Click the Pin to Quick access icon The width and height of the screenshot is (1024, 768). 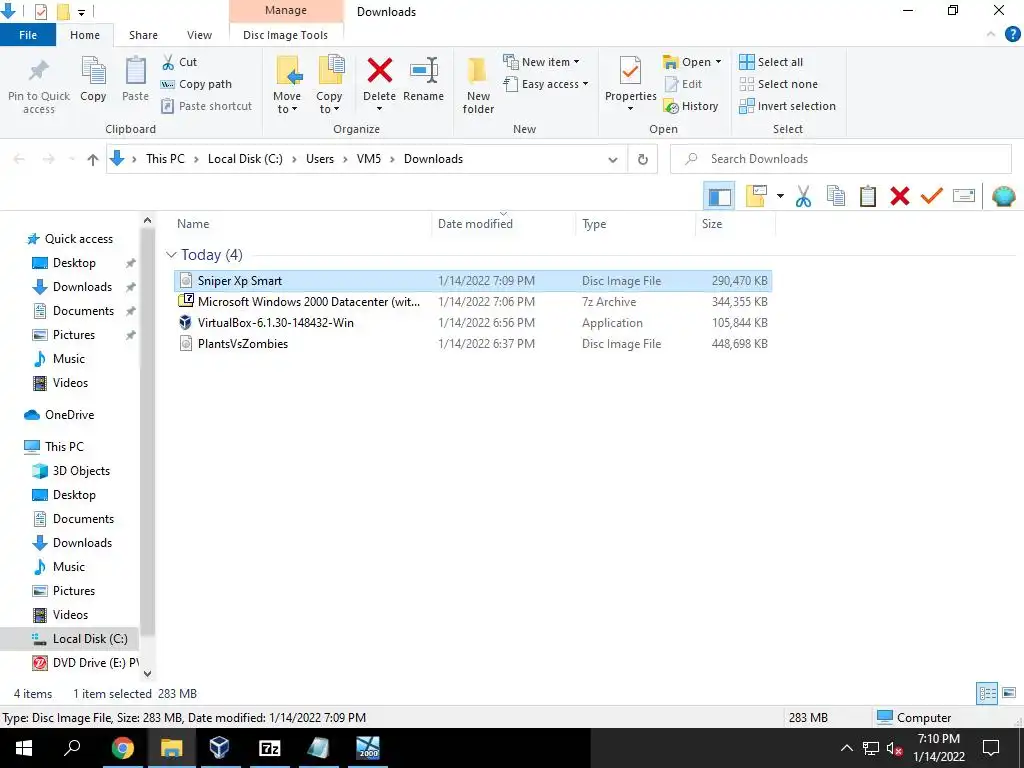(x=39, y=72)
